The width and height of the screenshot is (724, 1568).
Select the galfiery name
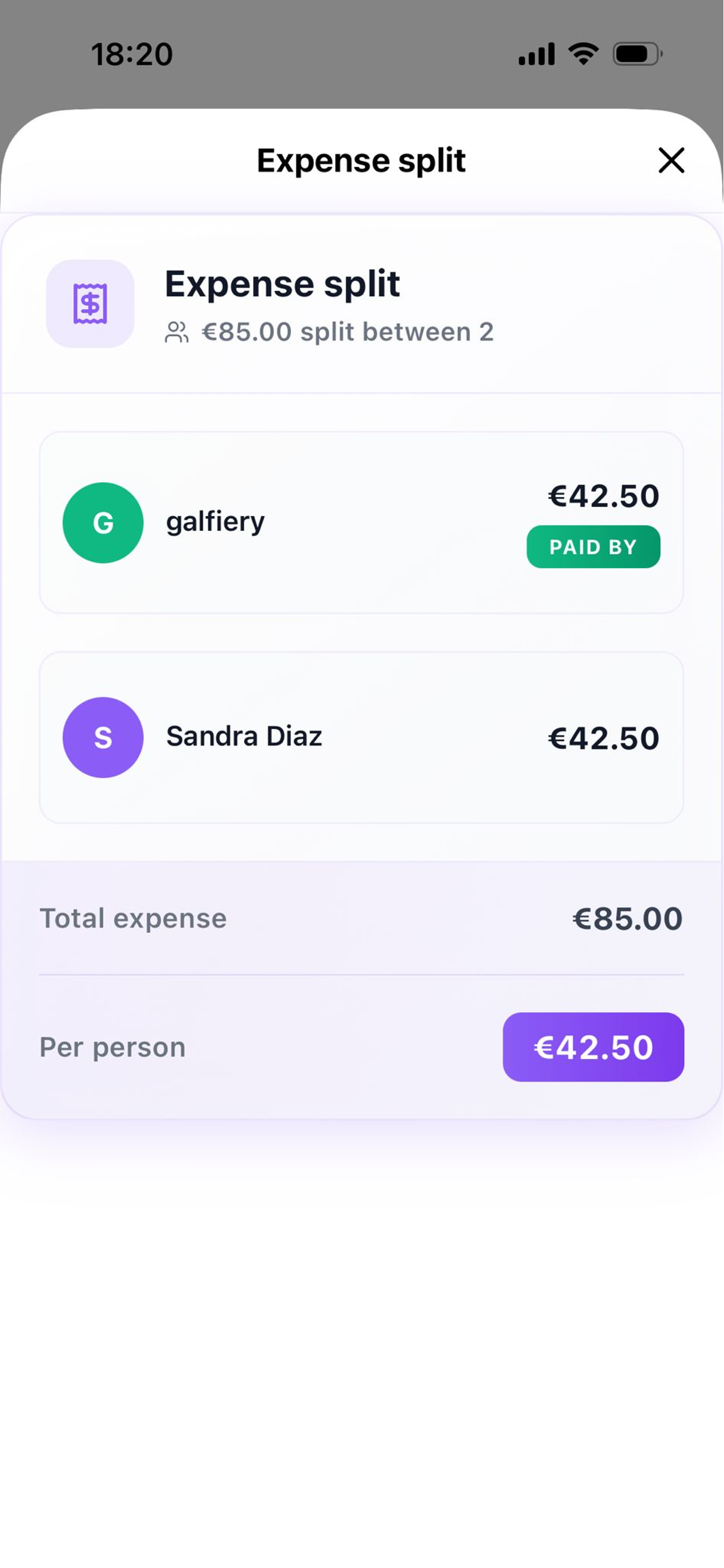(215, 521)
